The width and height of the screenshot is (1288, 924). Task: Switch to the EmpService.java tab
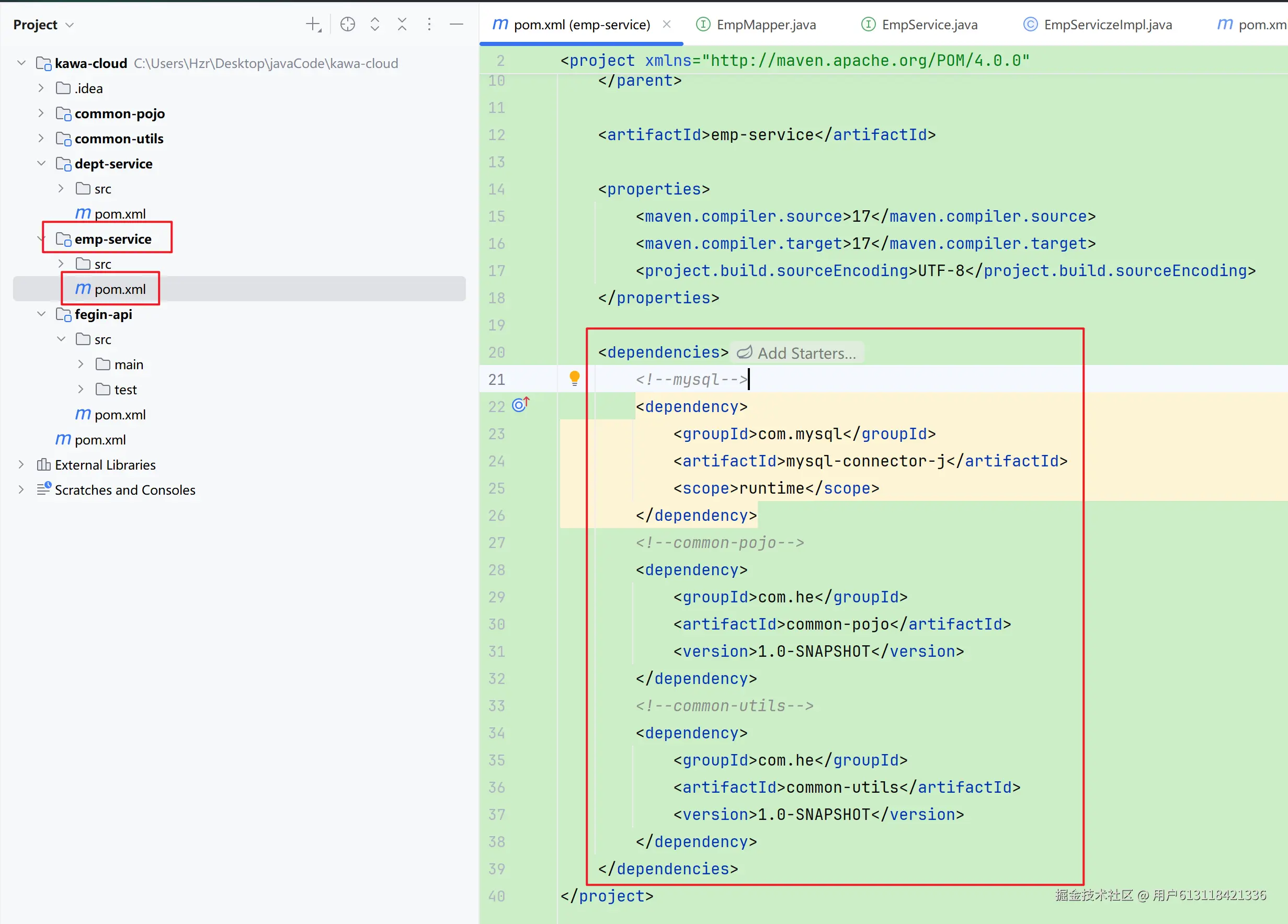(x=929, y=25)
